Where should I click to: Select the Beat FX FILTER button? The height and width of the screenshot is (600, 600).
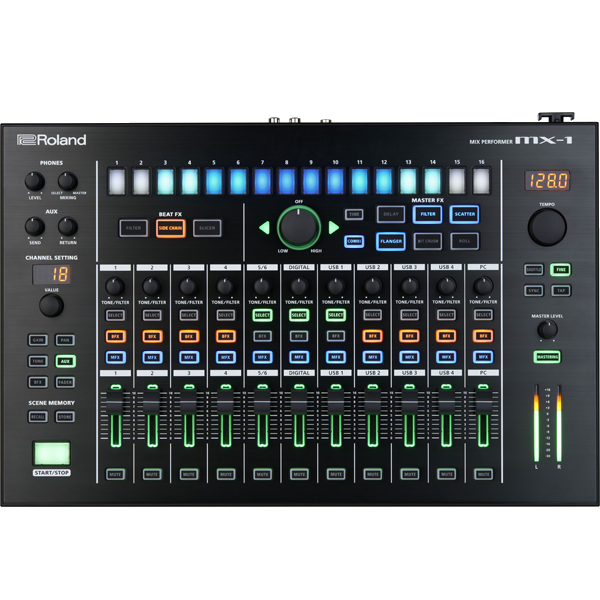pos(134,228)
